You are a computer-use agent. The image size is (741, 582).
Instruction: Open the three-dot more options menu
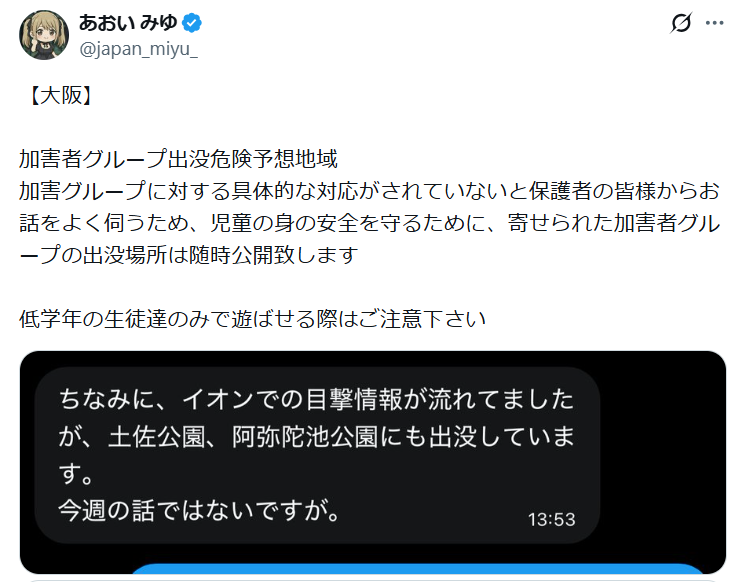click(715, 23)
